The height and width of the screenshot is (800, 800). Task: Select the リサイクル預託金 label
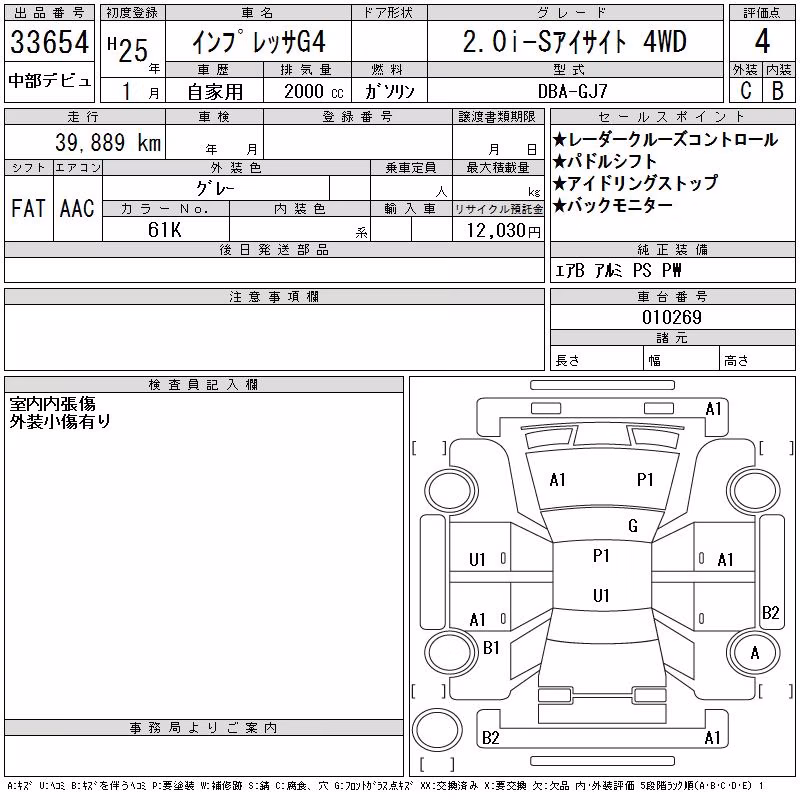(498, 209)
